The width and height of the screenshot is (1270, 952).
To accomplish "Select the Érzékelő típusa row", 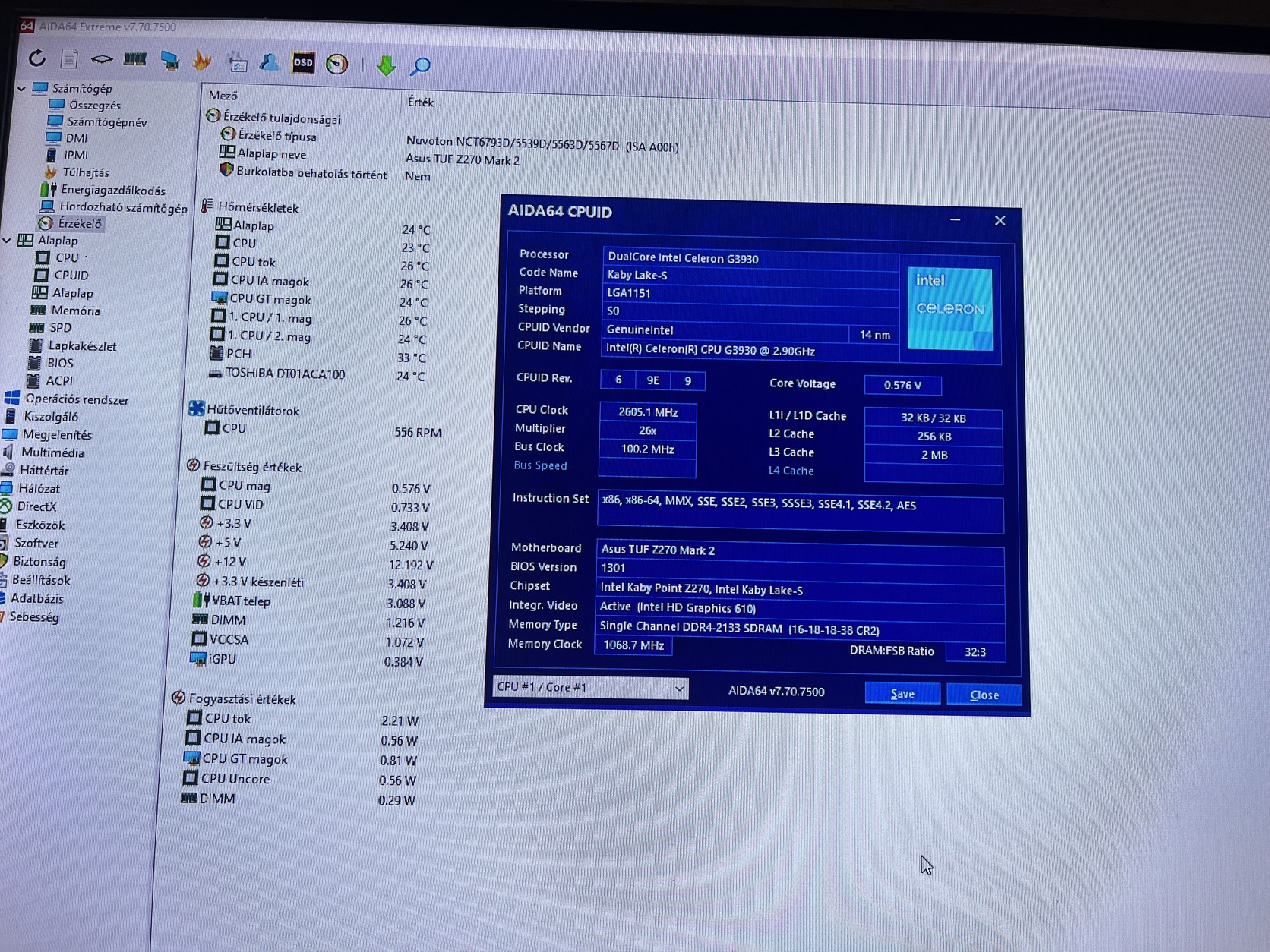I will pos(269,135).
